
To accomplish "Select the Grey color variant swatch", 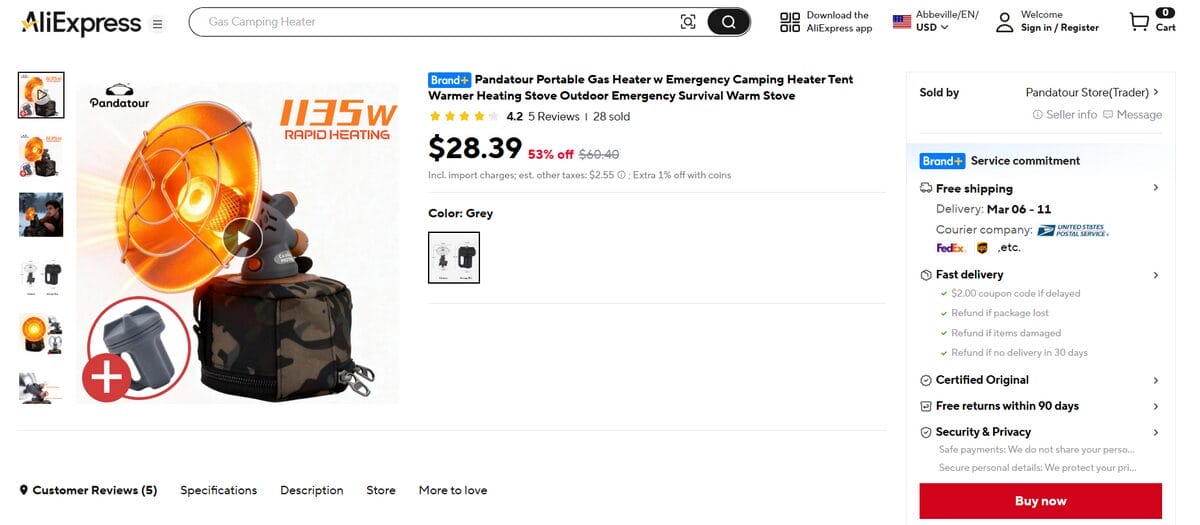I will tap(454, 258).
